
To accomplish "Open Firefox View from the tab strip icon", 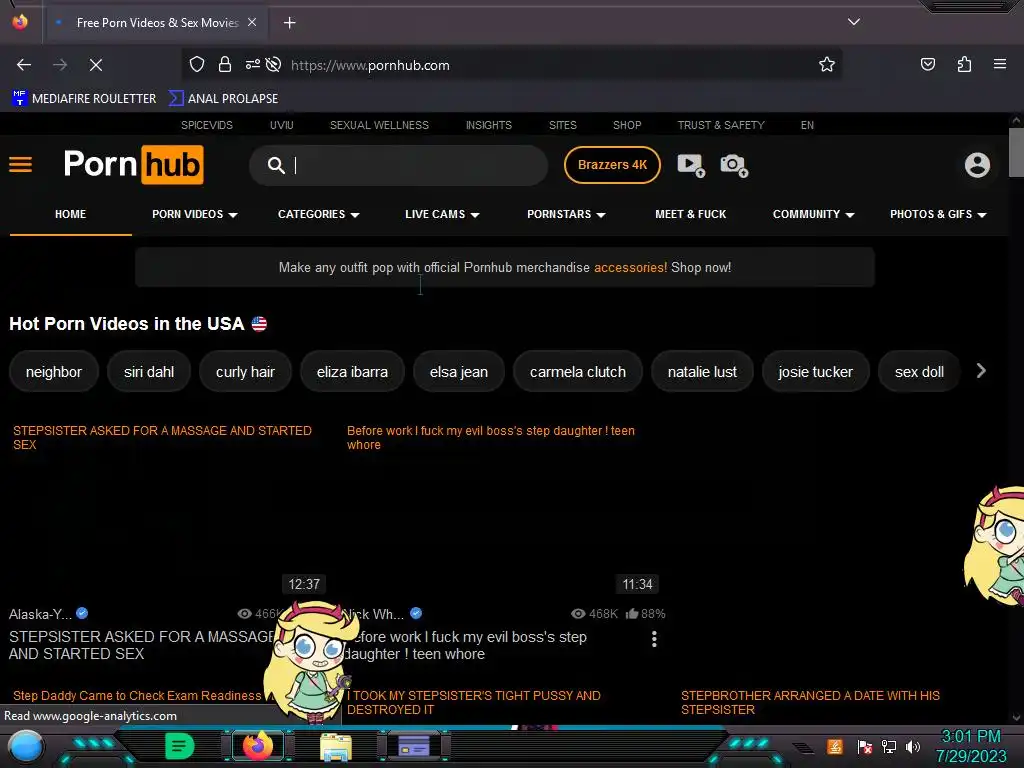I will point(20,22).
